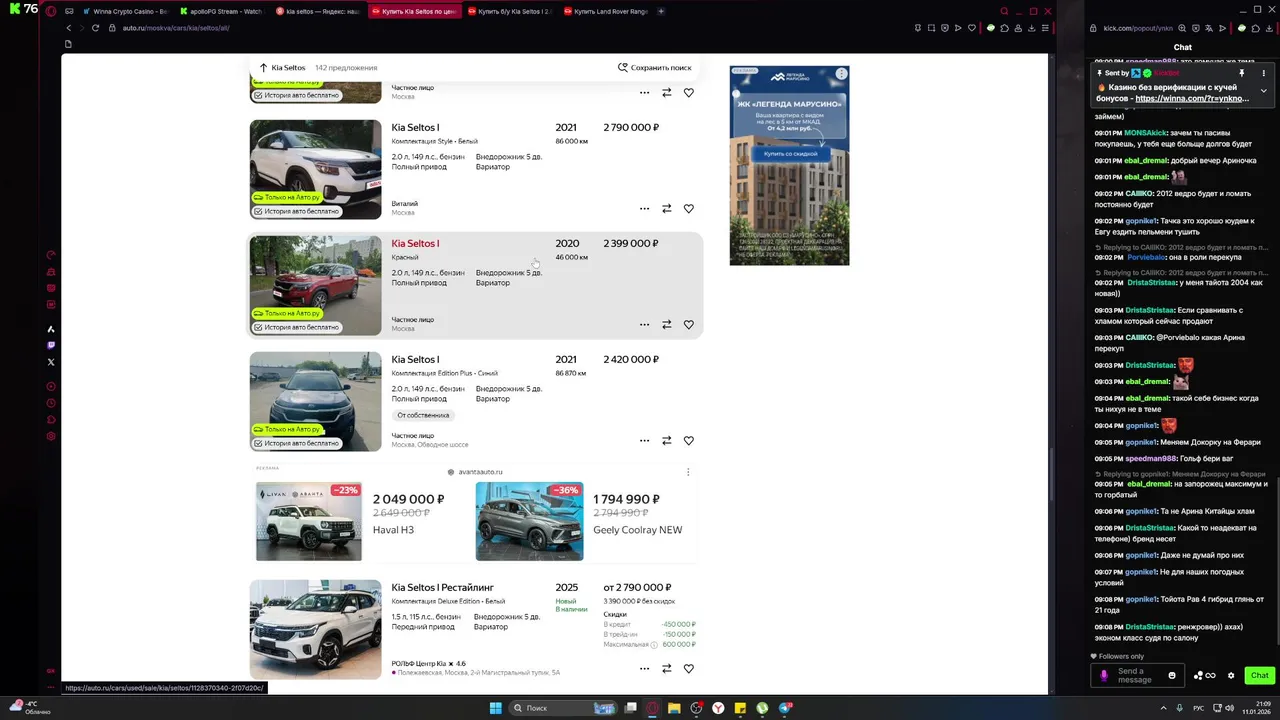The height and width of the screenshot is (720, 1280).
Task: Open Windows Start menu
Action: tap(495, 708)
